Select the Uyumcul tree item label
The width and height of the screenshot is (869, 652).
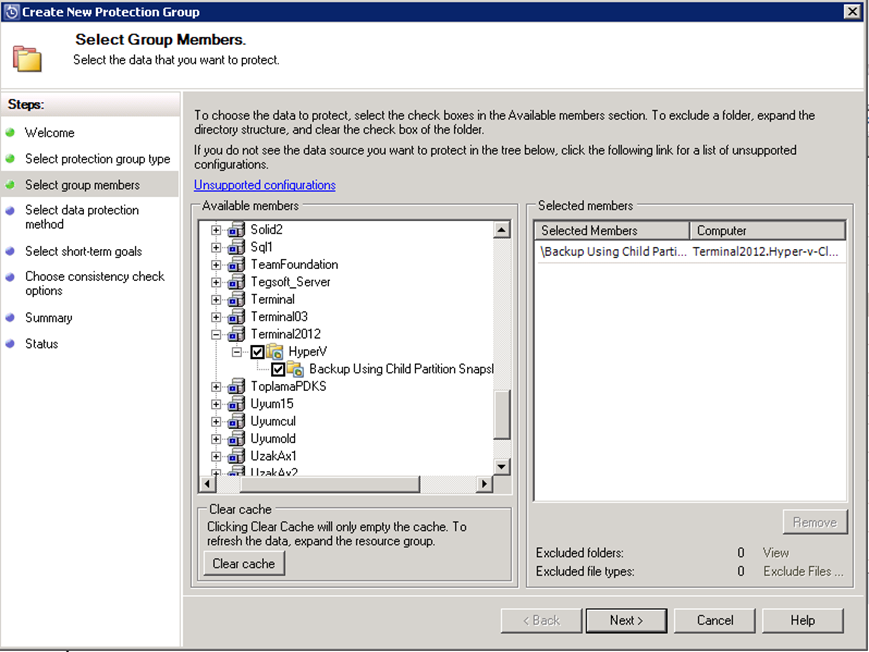click(x=273, y=421)
